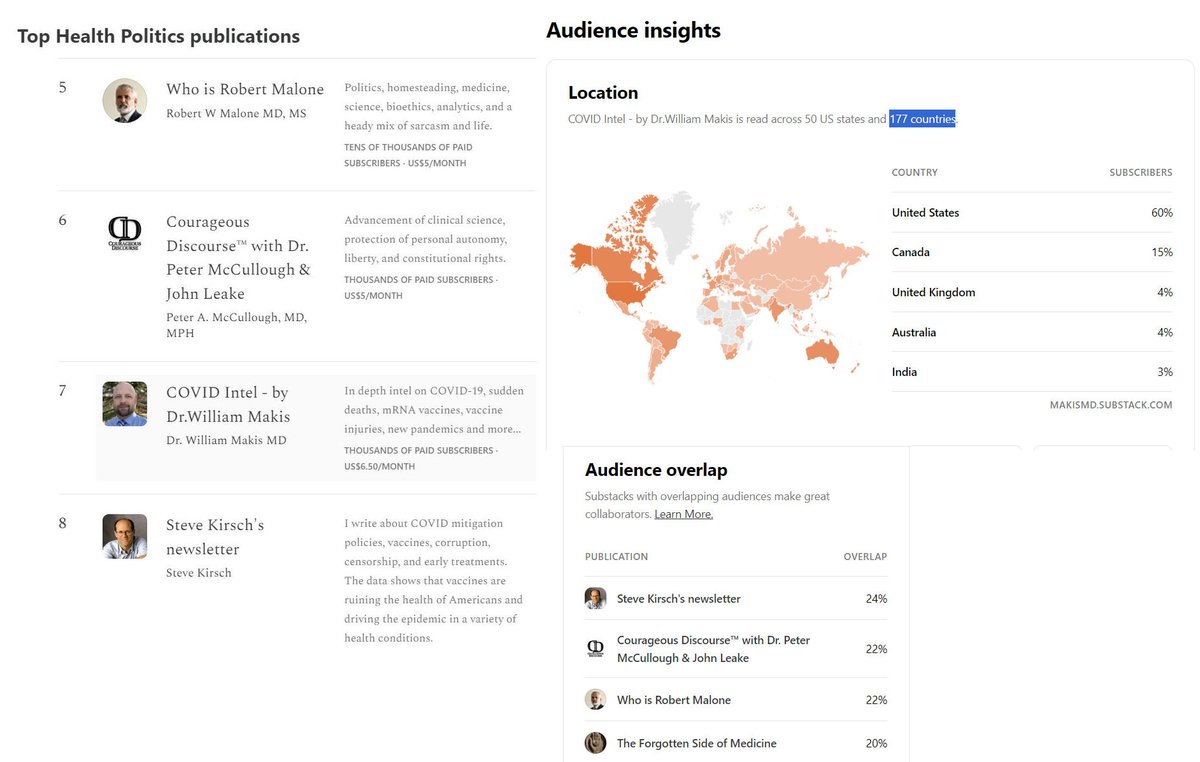Click the 15% subscribers value
1200x762 pixels.
[x=1161, y=252]
